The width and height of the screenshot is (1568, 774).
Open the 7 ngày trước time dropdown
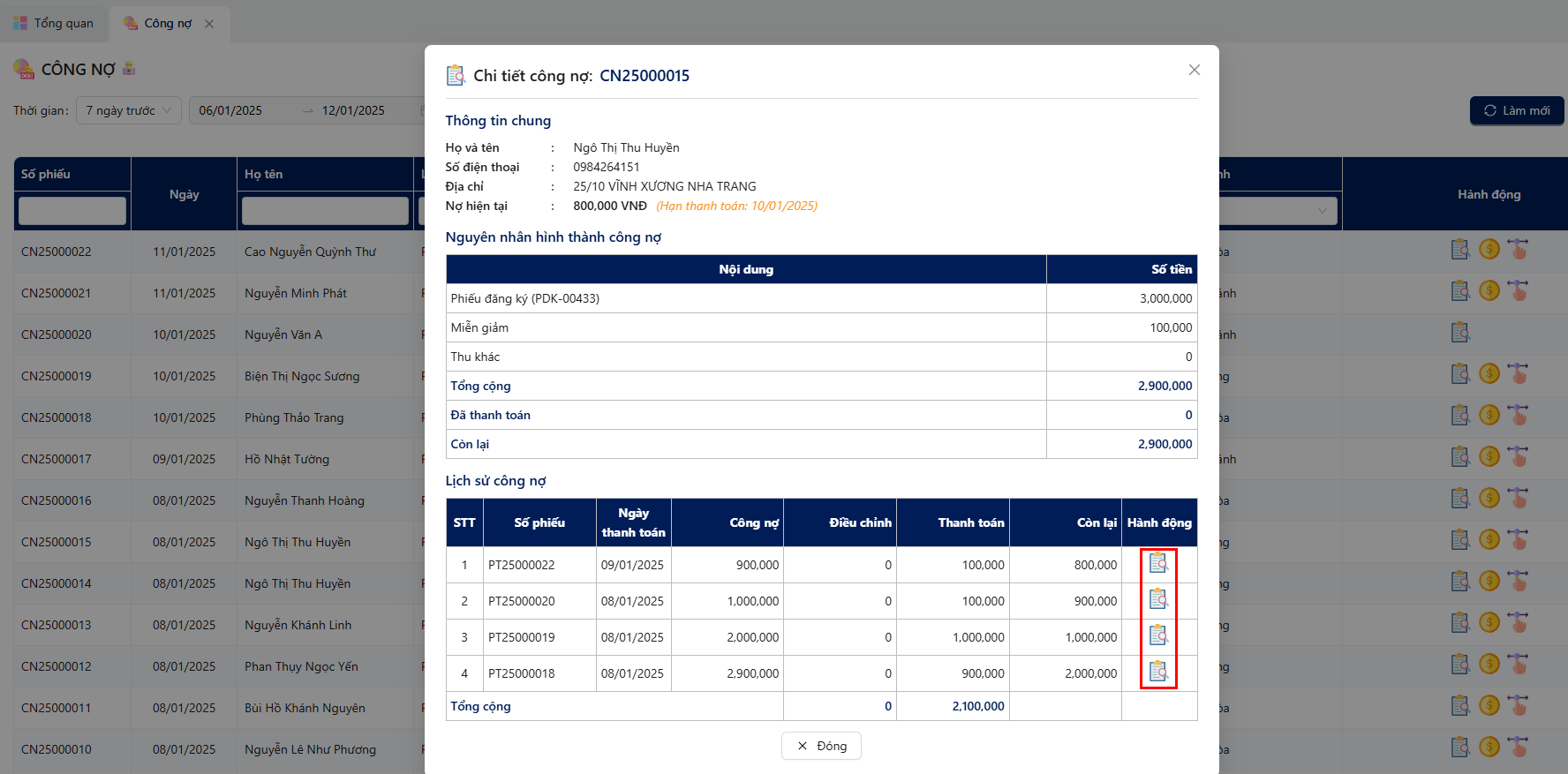click(x=129, y=110)
